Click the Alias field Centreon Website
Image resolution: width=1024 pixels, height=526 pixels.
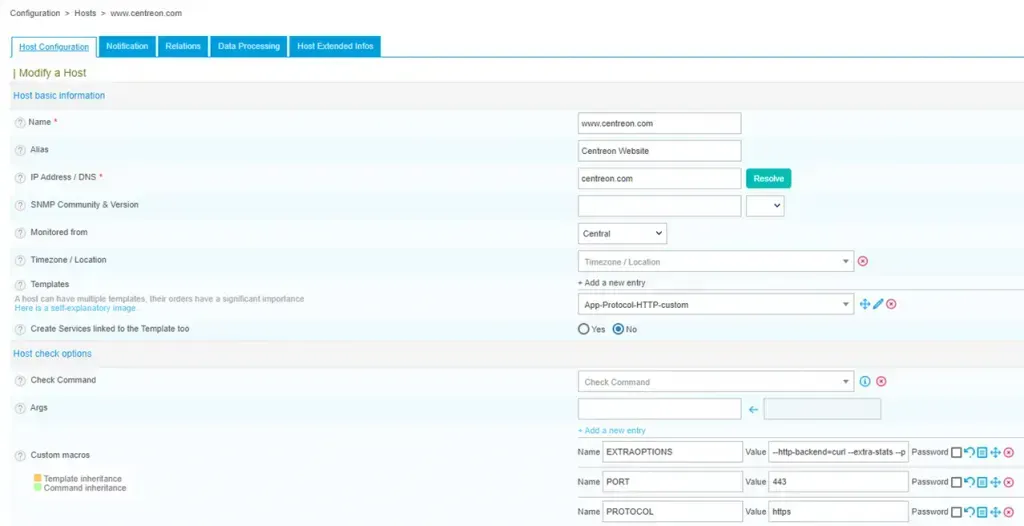[x=660, y=150]
